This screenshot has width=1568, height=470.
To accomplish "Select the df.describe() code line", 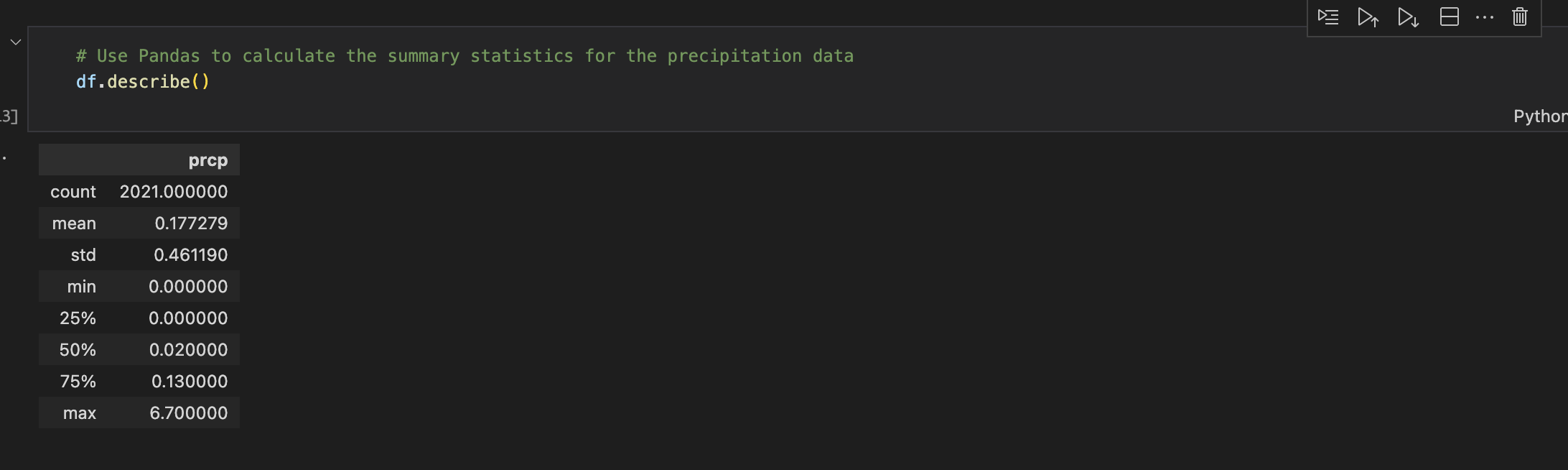I will pos(143,81).
